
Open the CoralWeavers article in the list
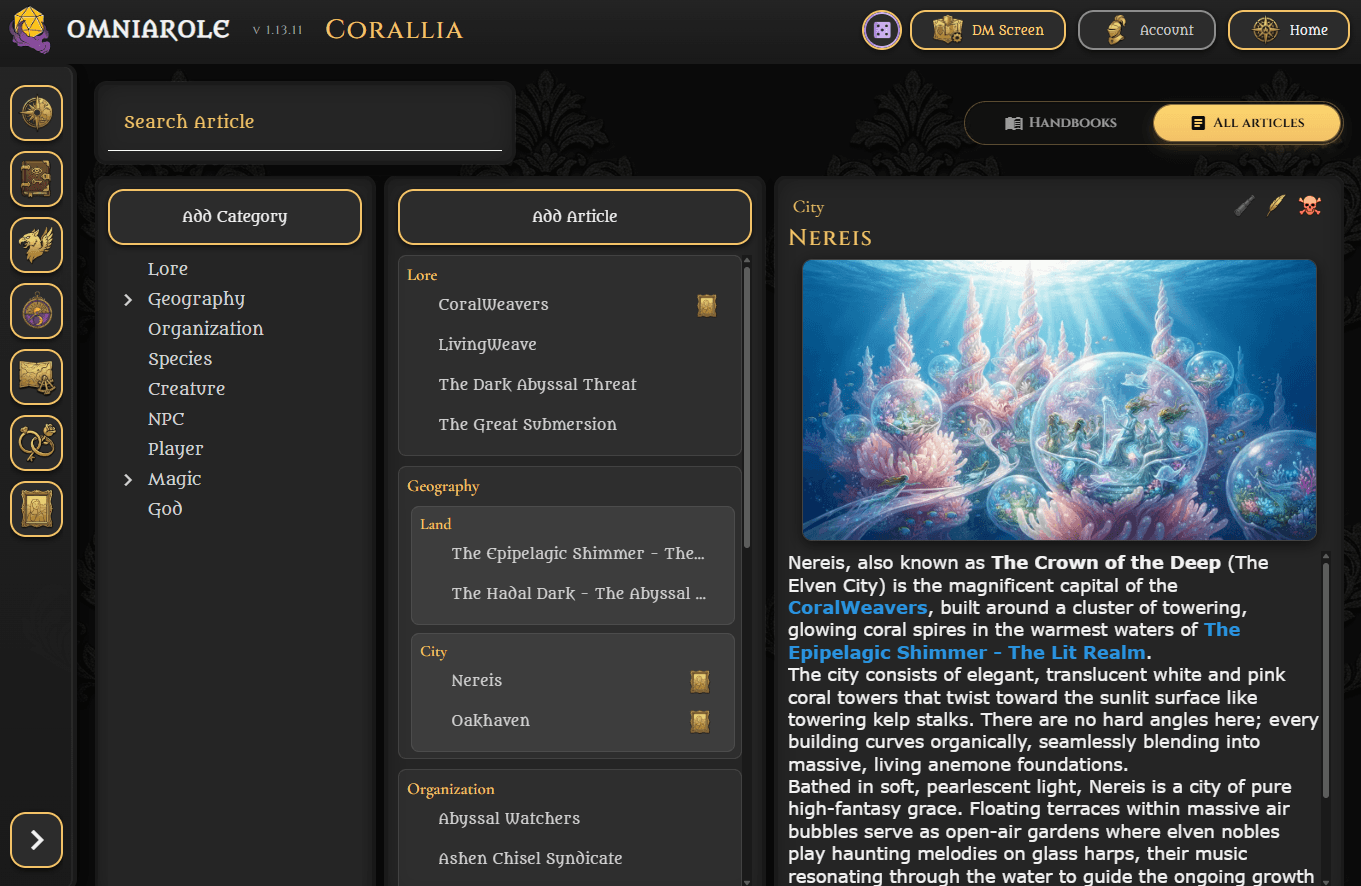pos(493,305)
